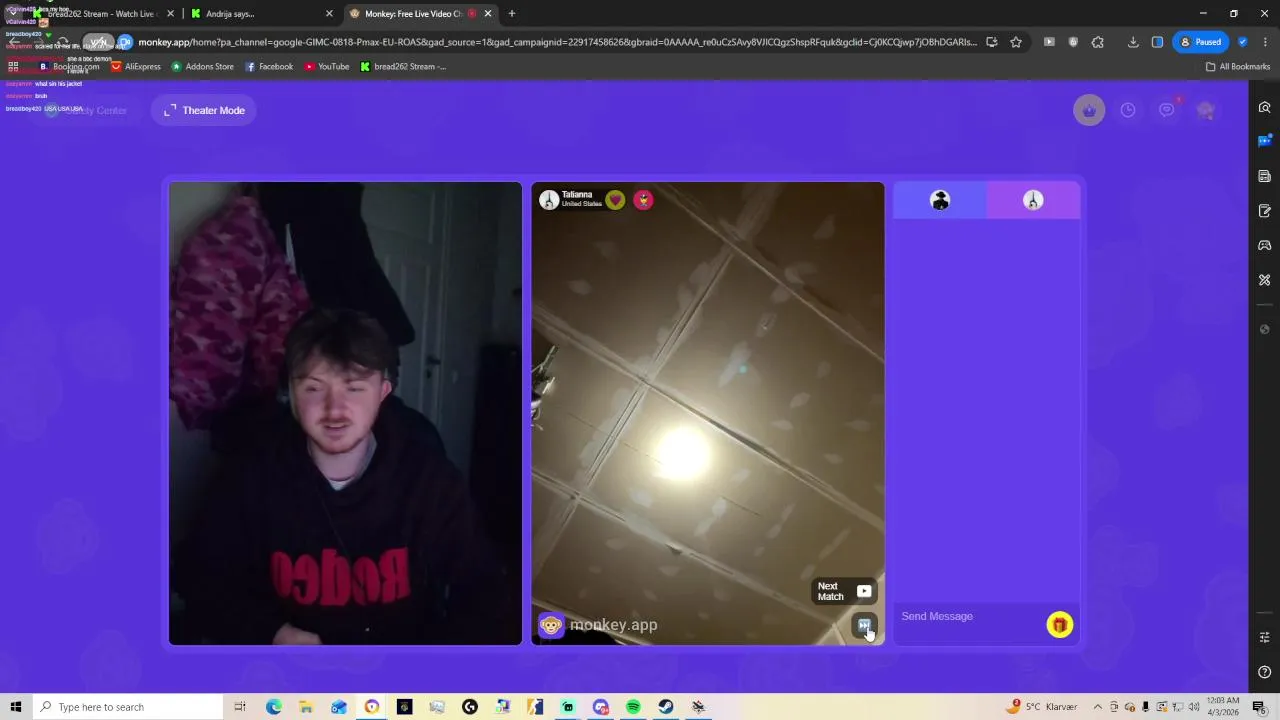
Task: Show hidden system tray icons
Action: (1098, 707)
